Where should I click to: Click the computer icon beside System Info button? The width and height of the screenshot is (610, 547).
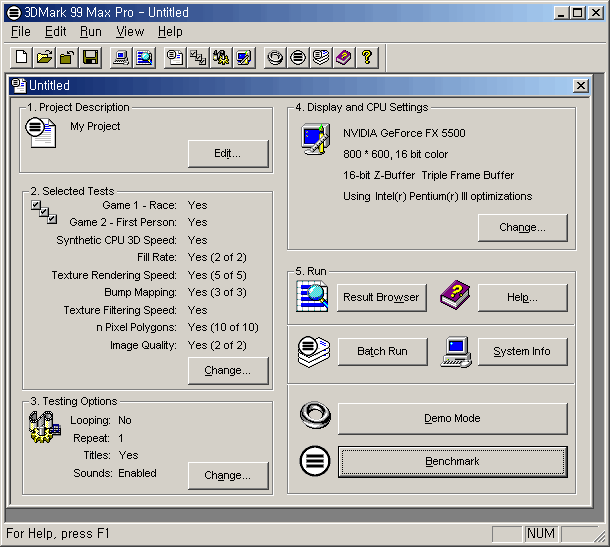pyautogui.click(x=456, y=352)
